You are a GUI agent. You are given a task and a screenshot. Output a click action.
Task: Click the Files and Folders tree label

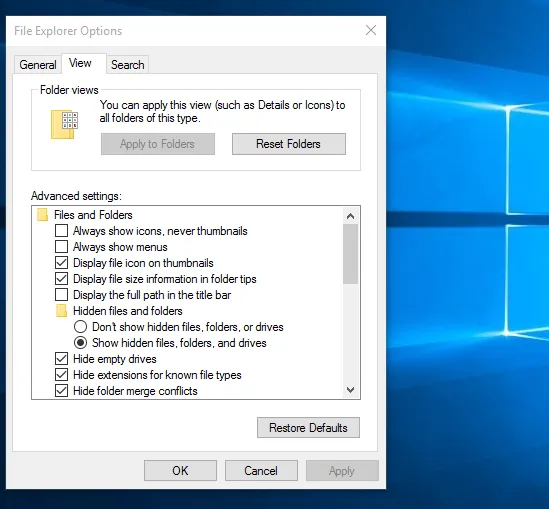coord(93,215)
